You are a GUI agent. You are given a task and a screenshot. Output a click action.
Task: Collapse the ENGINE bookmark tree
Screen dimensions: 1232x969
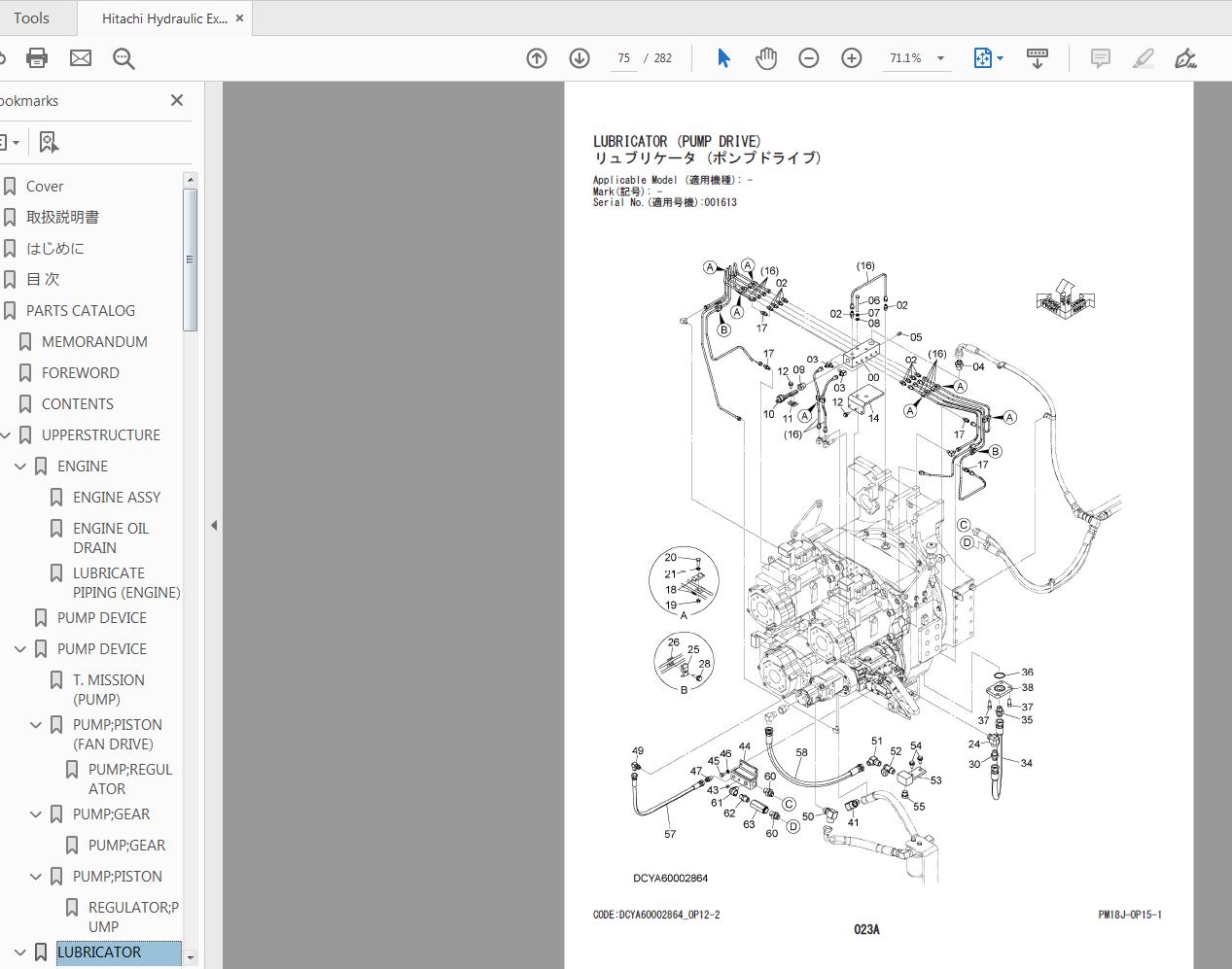20,467
